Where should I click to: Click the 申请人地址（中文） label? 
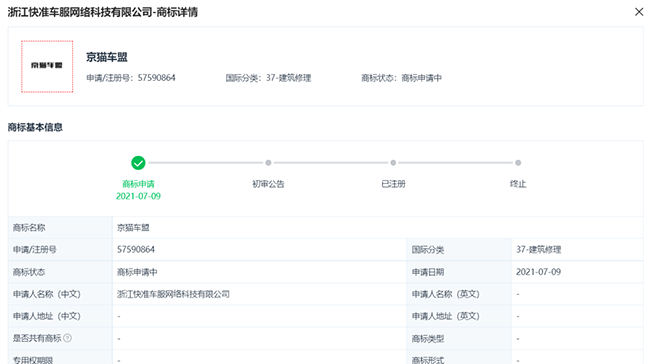(x=46, y=316)
